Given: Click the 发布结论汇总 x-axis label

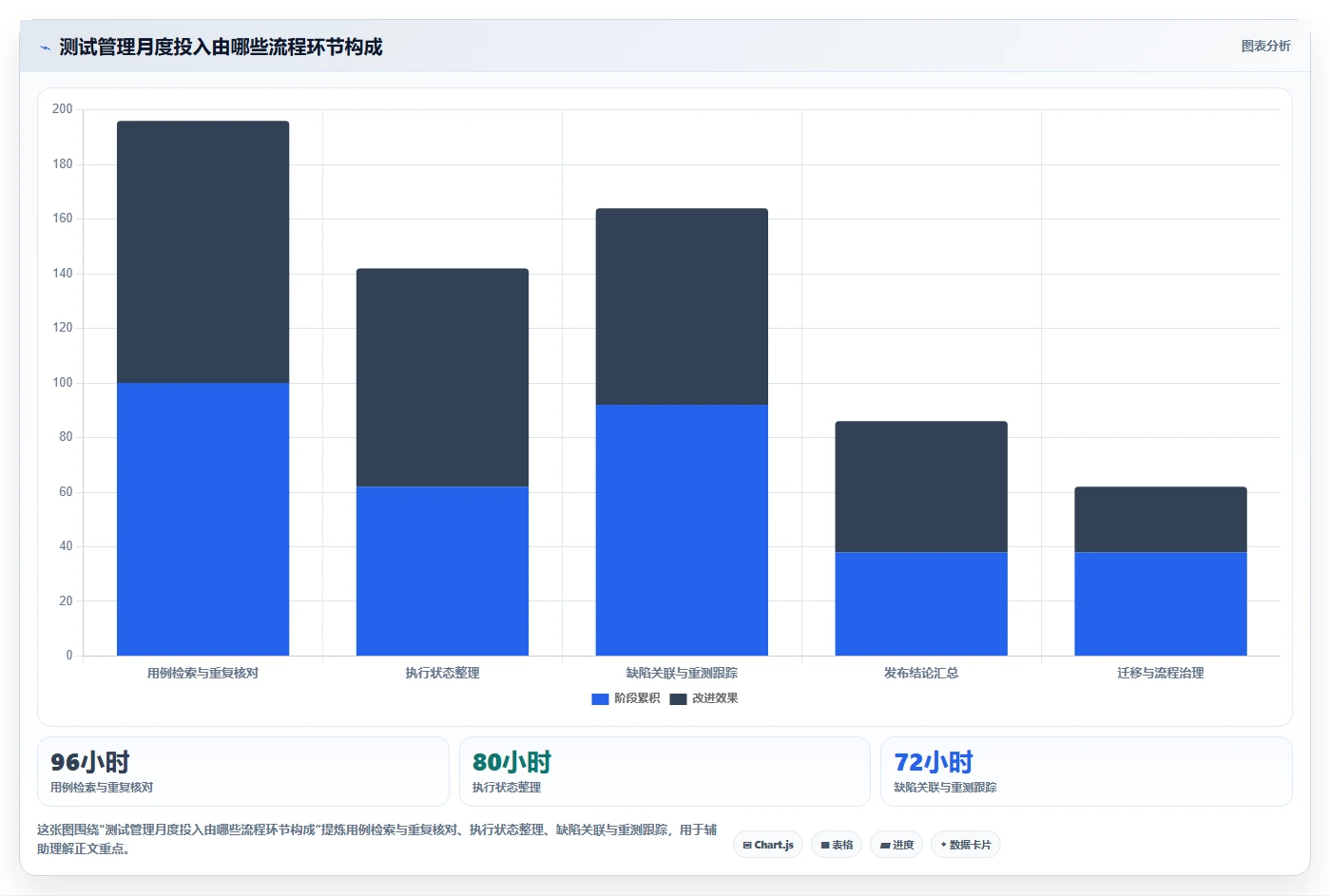Looking at the screenshot, I should (x=921, y=673).
